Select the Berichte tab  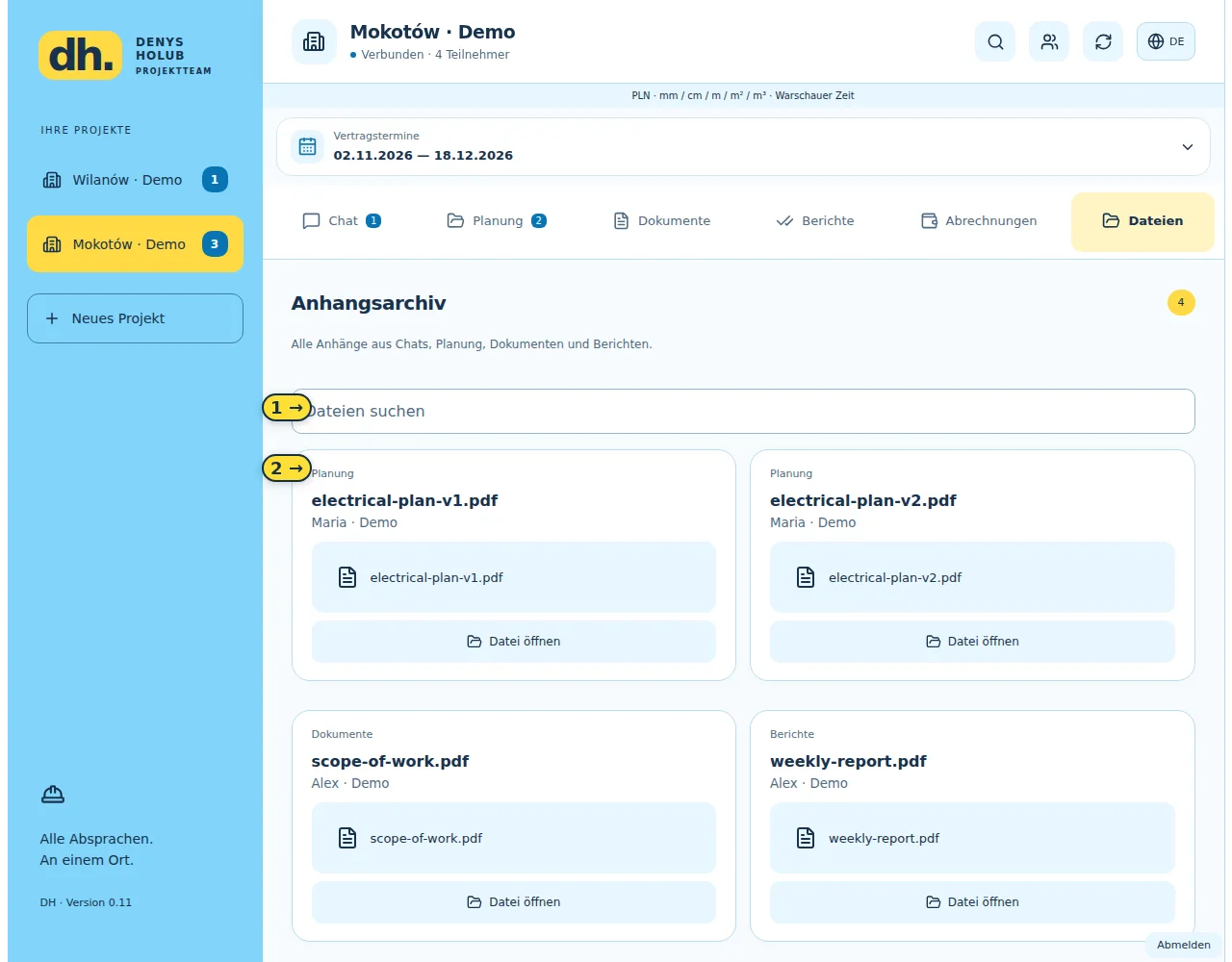pos(815,220)
